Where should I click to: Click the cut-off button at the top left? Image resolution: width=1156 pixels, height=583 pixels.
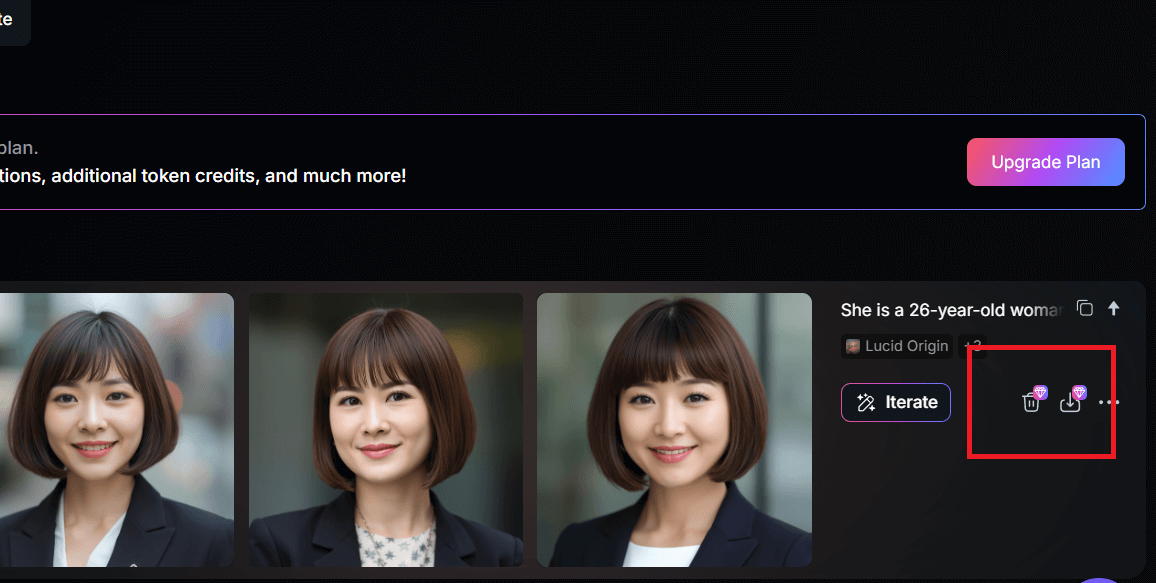click(15, 22)
